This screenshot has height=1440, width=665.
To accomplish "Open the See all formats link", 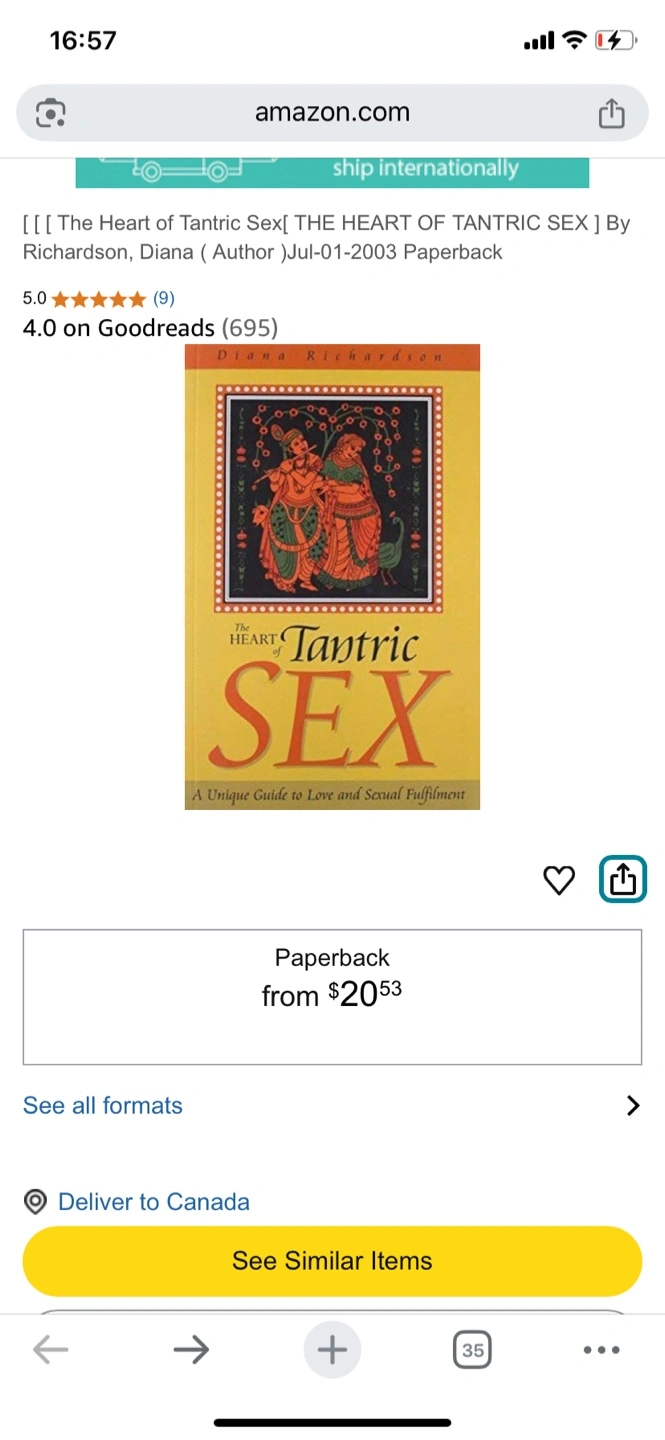I will coord(103,1105).
